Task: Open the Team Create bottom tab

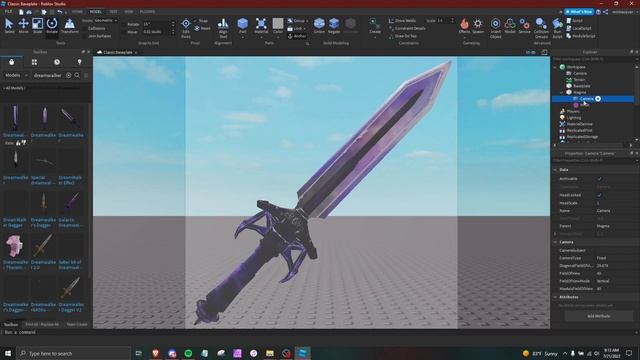Action: point(77,324)
